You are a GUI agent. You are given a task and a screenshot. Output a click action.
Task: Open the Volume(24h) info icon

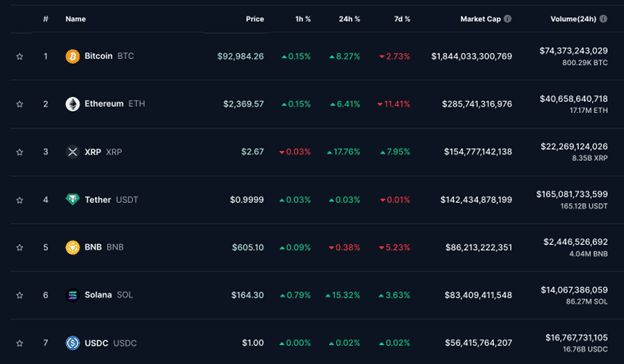point(603,19)
